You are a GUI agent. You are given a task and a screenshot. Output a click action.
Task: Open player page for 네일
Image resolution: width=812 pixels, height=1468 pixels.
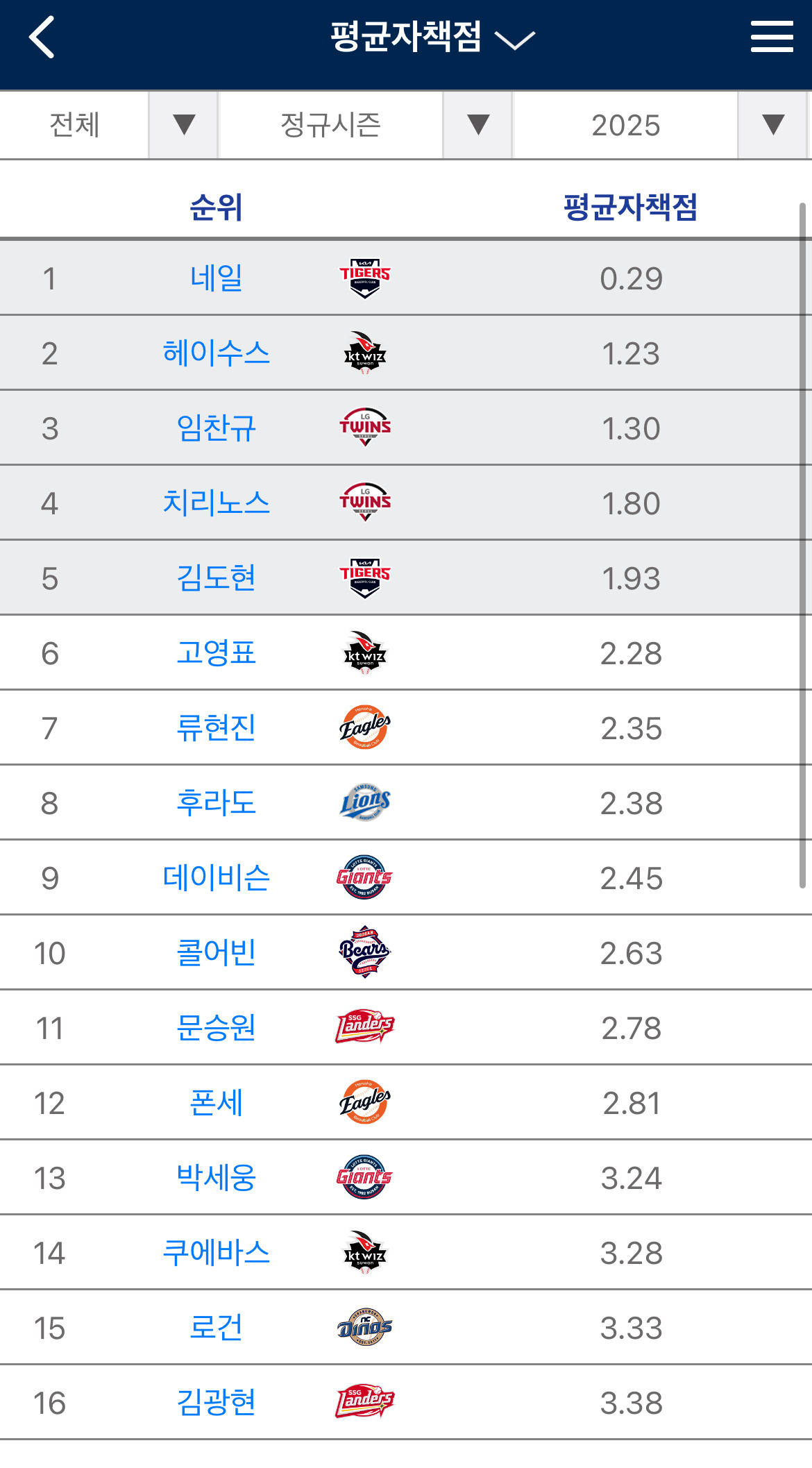coord(217,276)
